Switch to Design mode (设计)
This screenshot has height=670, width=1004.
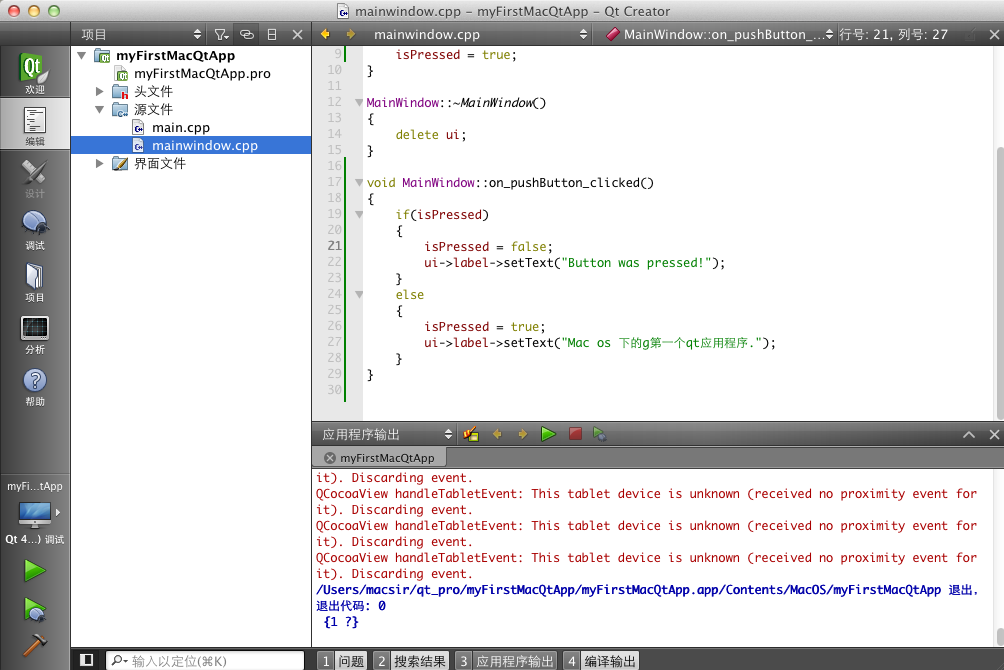[x=35, y=178]
